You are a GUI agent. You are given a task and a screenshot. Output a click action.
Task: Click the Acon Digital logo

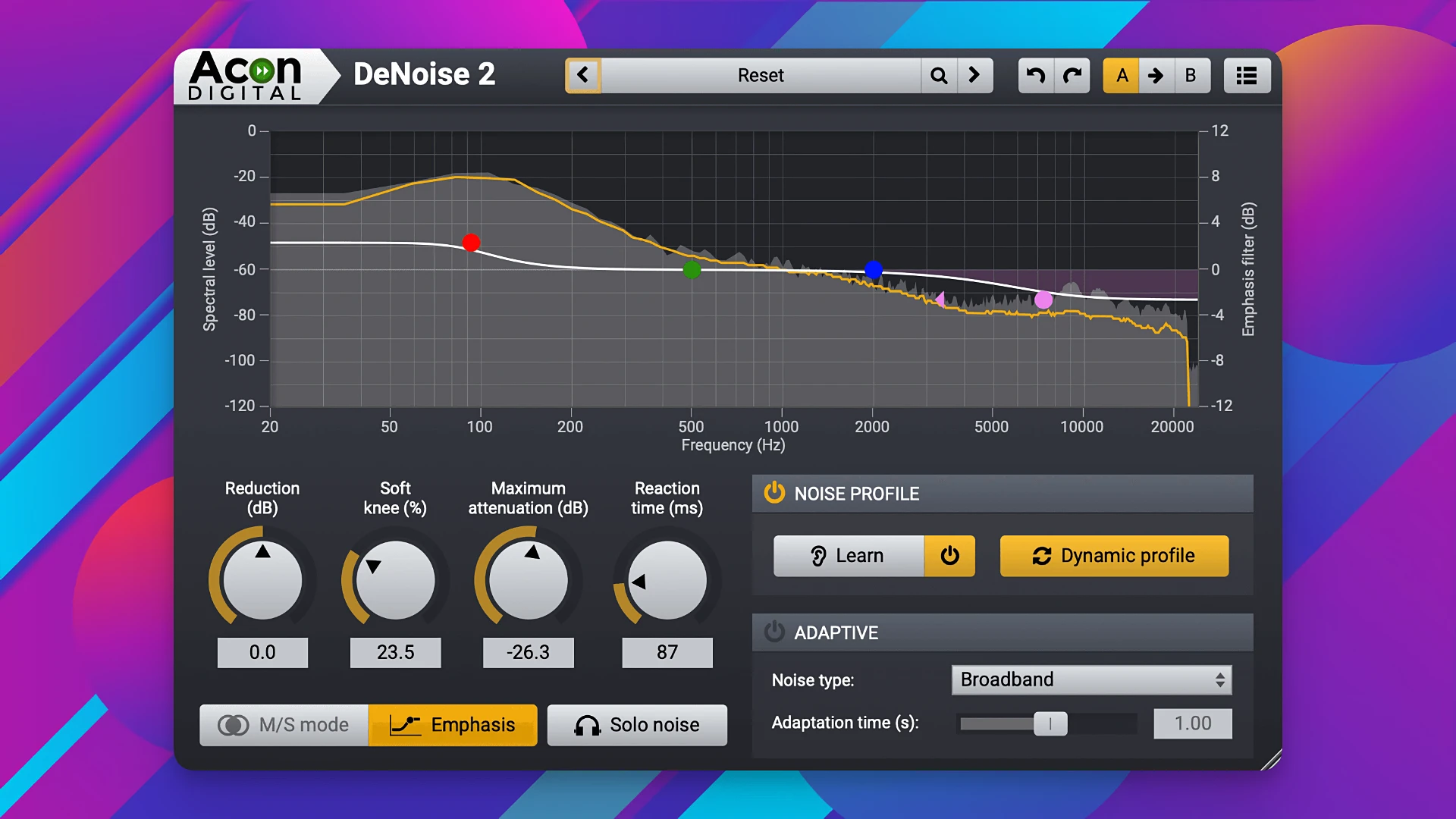(246, 76)
